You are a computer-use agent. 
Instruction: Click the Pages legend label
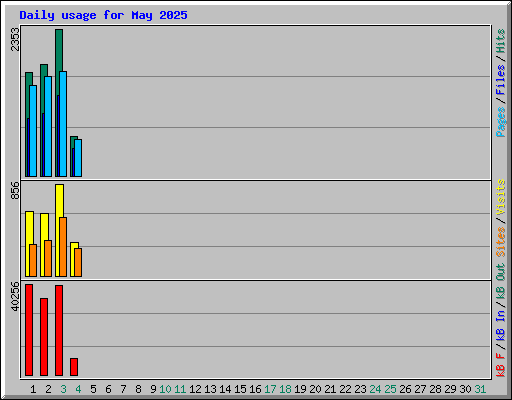[x=501, y=122]
